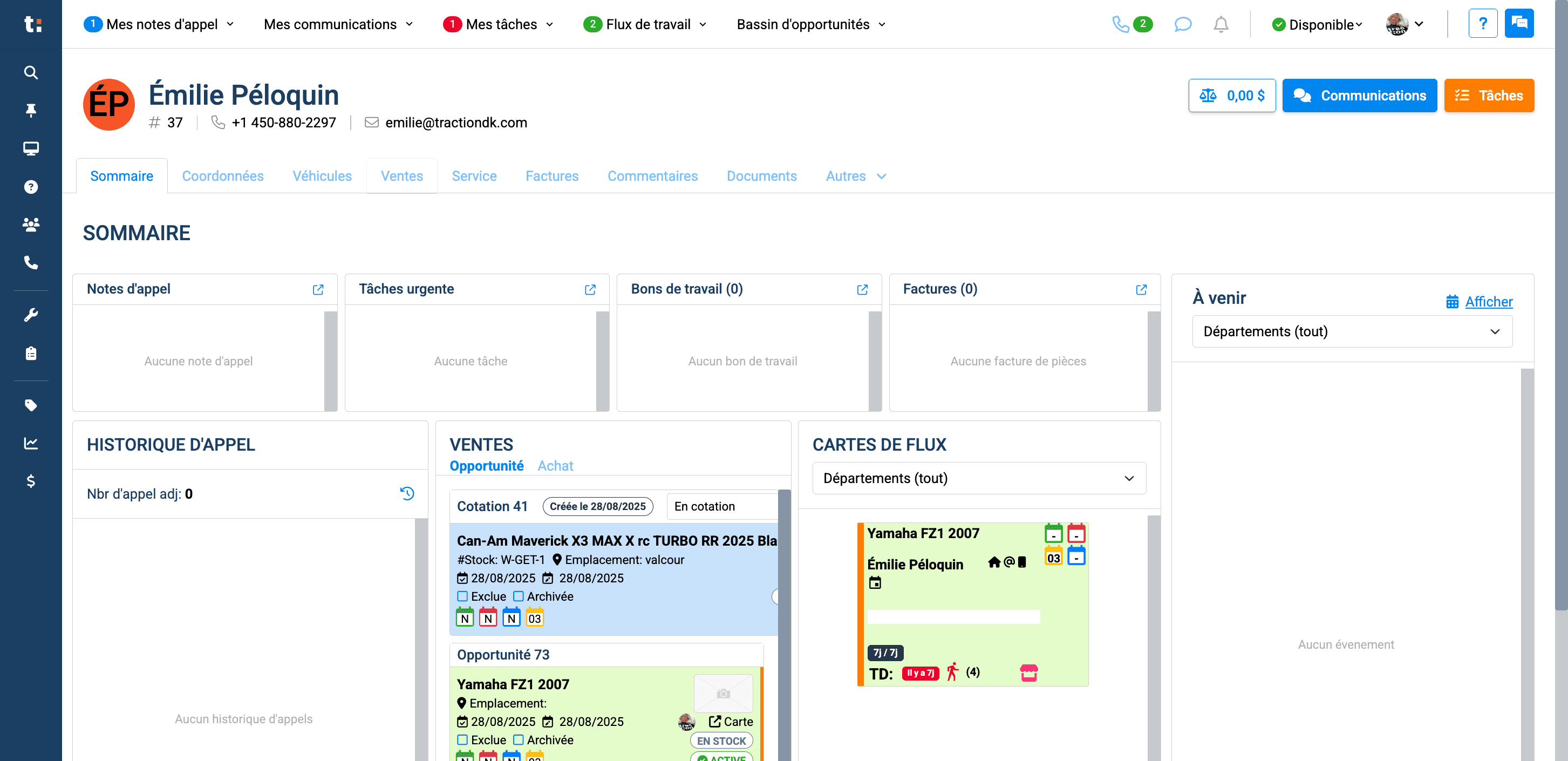Click the call history refresh icon
1568x761 pixels.
(x=407, y=493)
